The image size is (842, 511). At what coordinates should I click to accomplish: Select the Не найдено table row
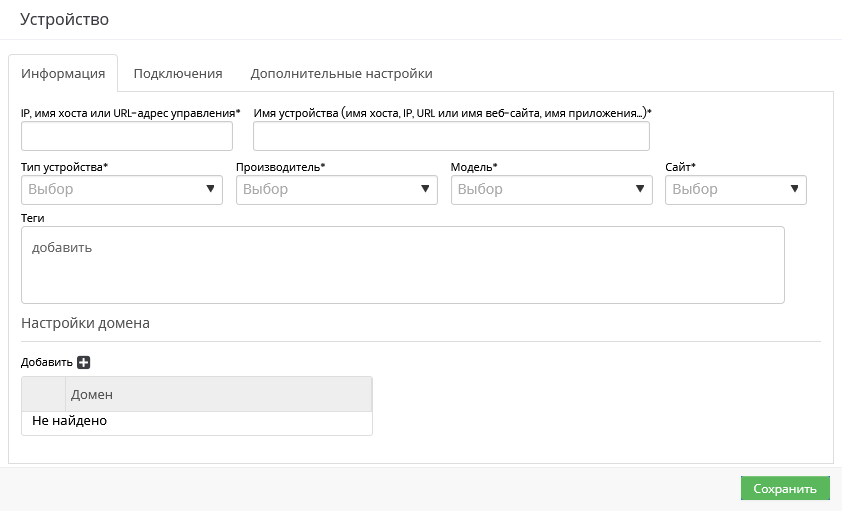click(197, 421)
